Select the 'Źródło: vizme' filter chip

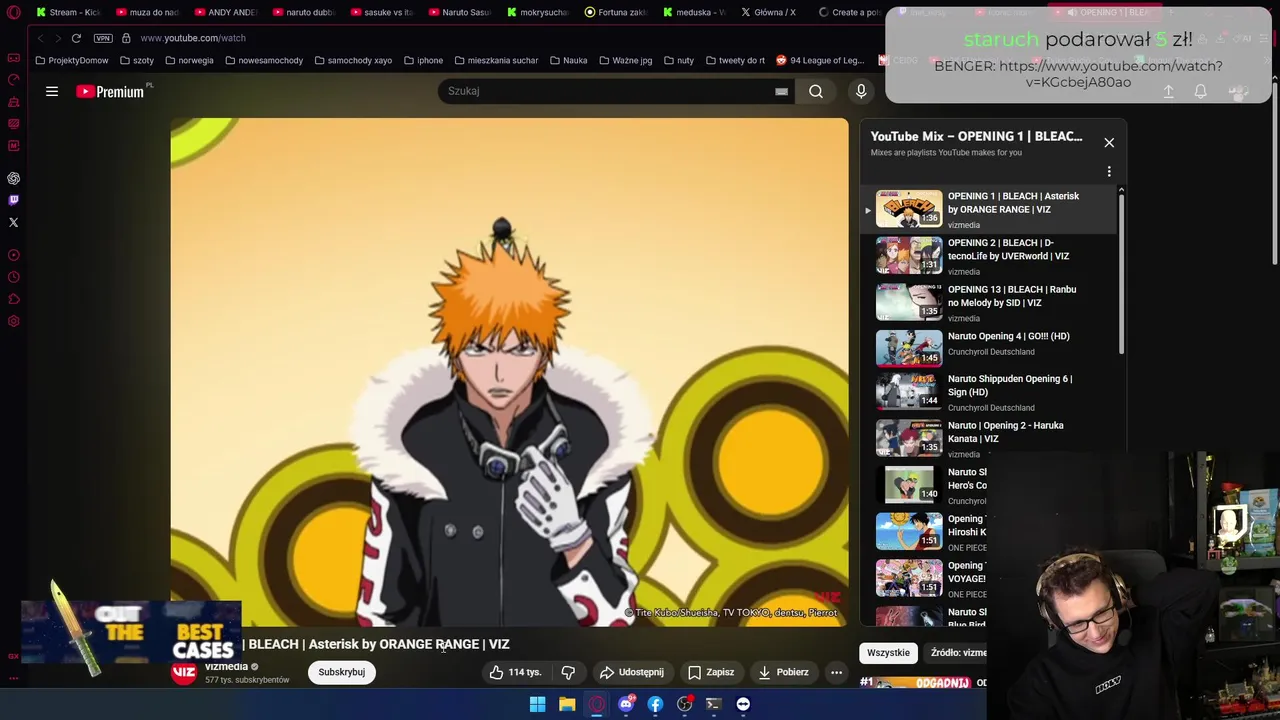[955, 653]
